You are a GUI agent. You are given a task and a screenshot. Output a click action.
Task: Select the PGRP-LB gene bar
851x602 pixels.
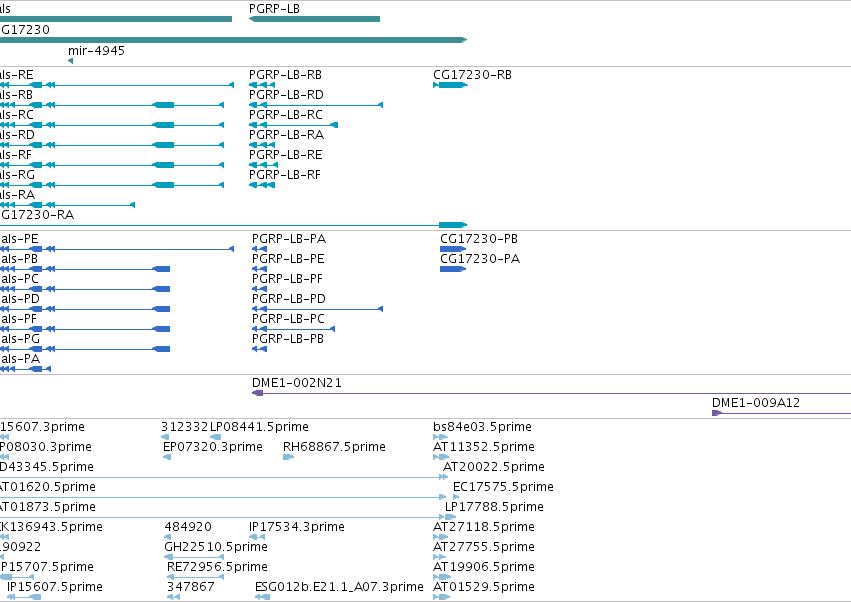click(x=314, y=19)
